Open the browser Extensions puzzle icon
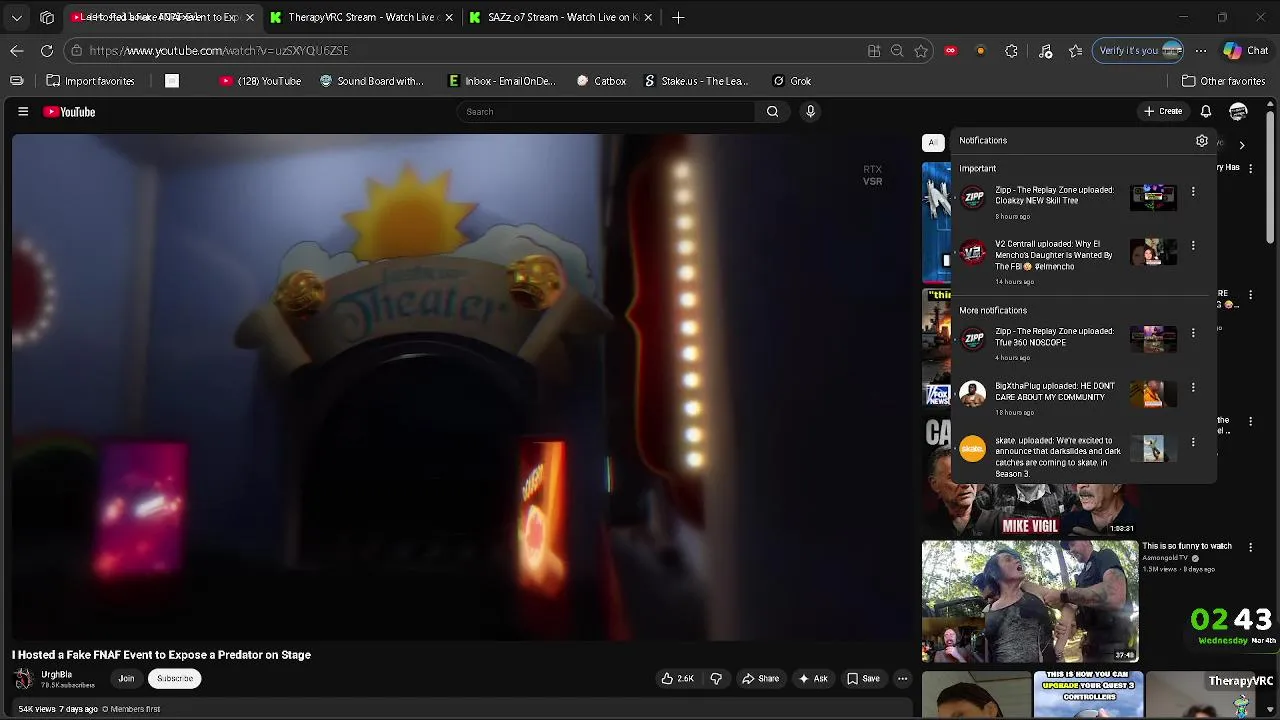The height and width of the screenshot is (720, 1280). (1012, 51)
